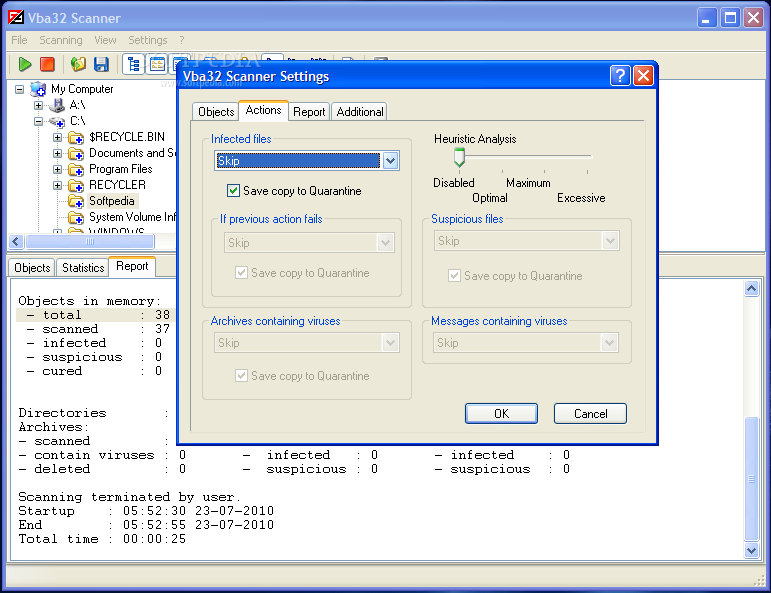This screenshot has width=771, height=593.
Task: Select the Program Files folder
Action: (x=120, y=169)
